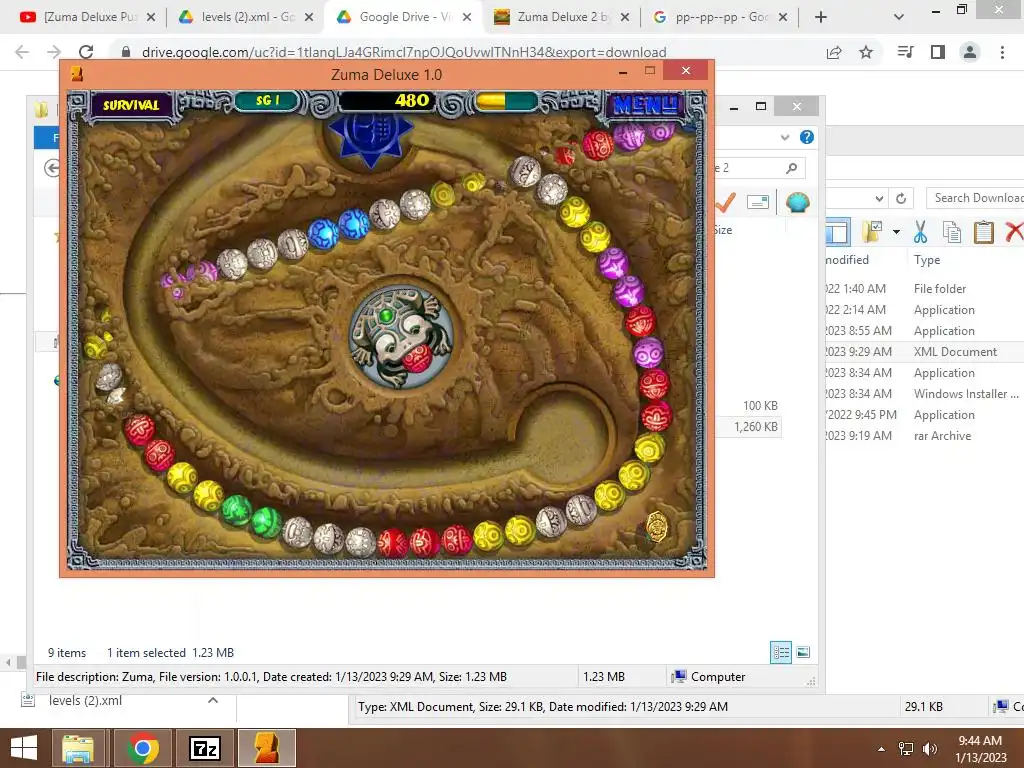1024x768 pixels.
Task: Click the orange checkmark icon
Action: 725,202
